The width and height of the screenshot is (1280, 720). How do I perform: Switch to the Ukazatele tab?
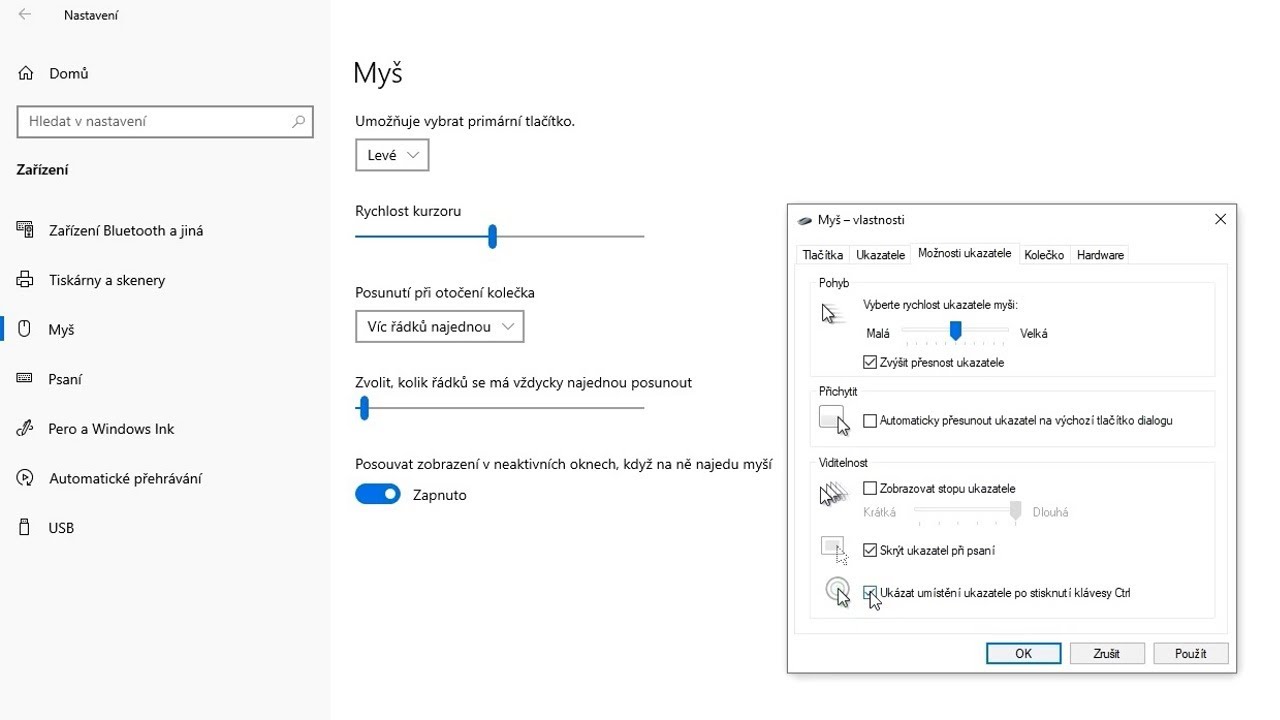881,255
